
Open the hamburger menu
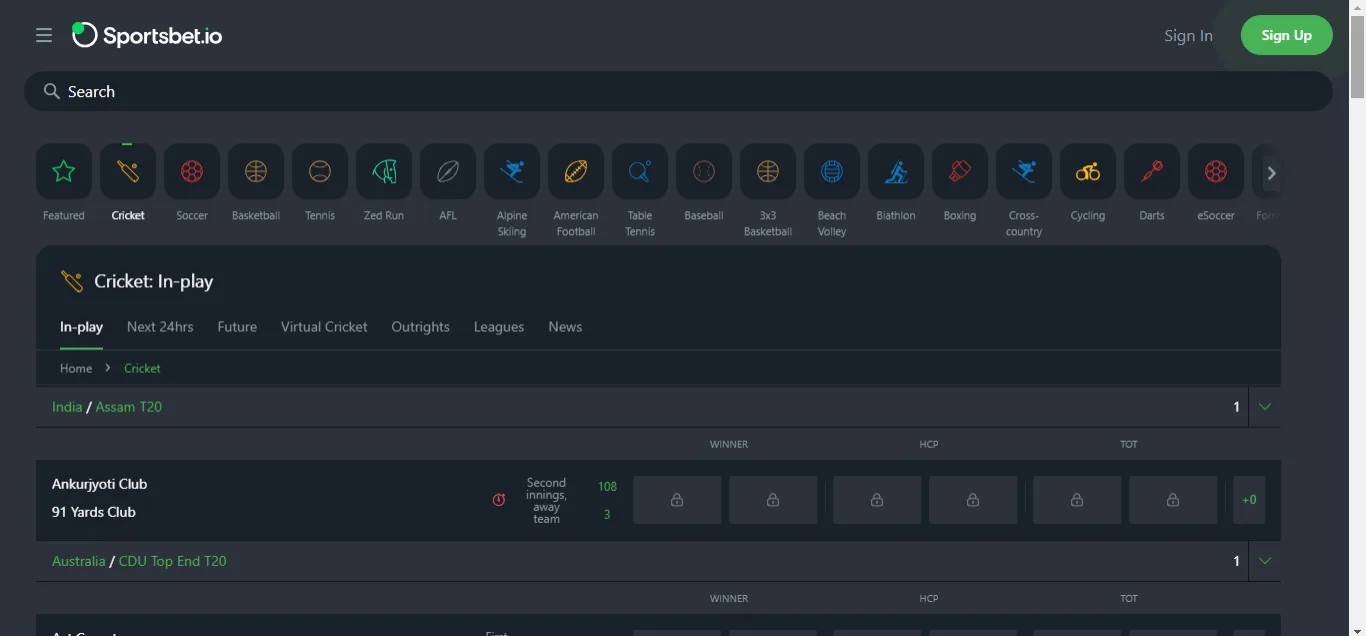pos(44,36)
